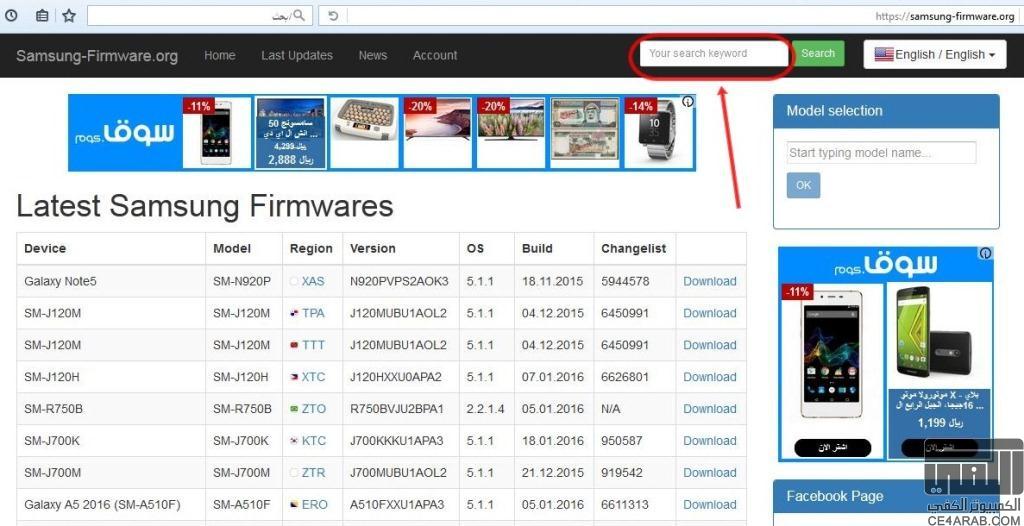Click the OK button in Model selection
The width and height of the screenshot is (1024, 526).
pyautogui.click(x=803, y=186)
